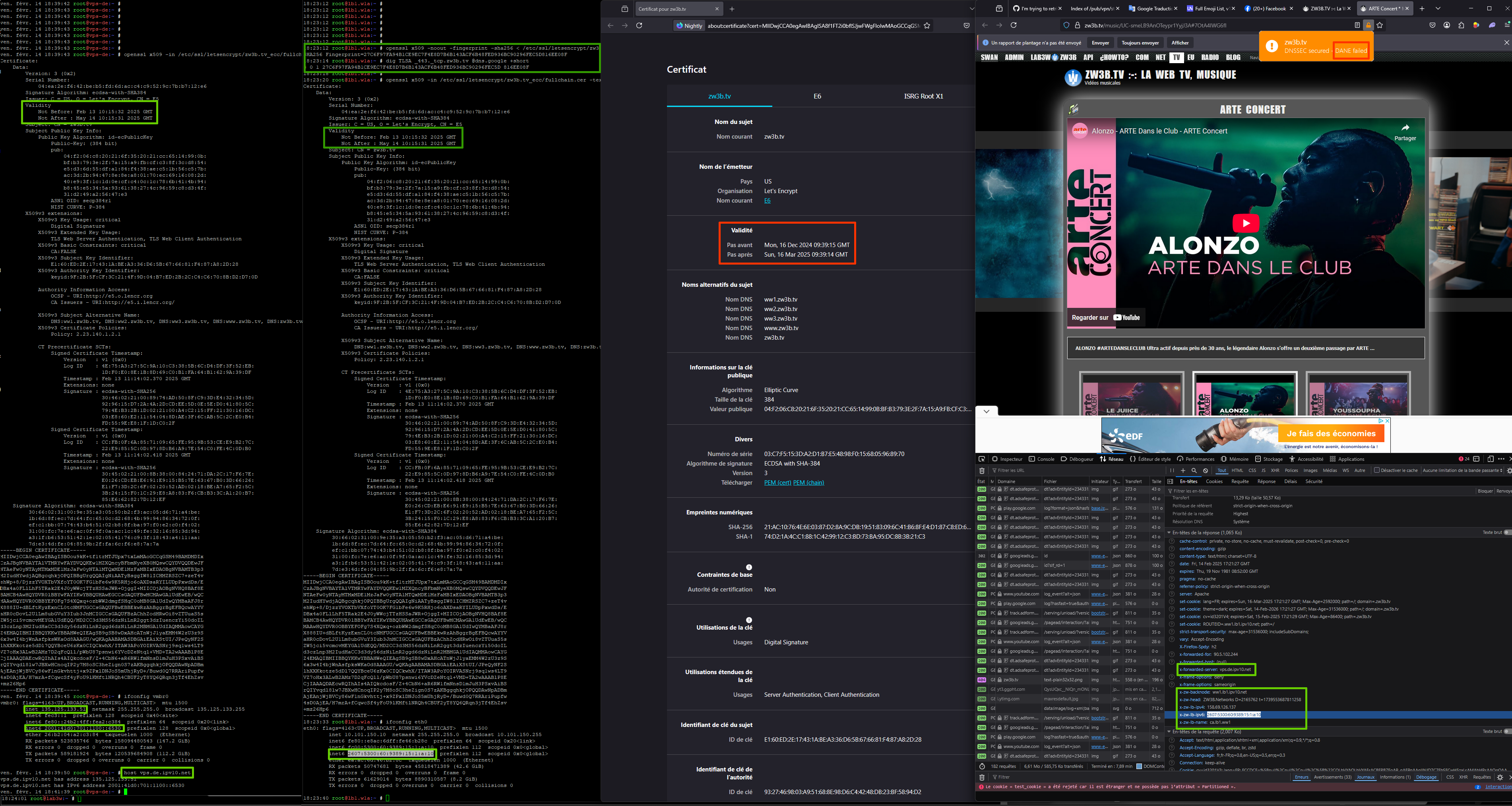The width and height of the screenshot is (1512, 806).
Task: Toggle the console Requêtes filter
Action: 1481,777
